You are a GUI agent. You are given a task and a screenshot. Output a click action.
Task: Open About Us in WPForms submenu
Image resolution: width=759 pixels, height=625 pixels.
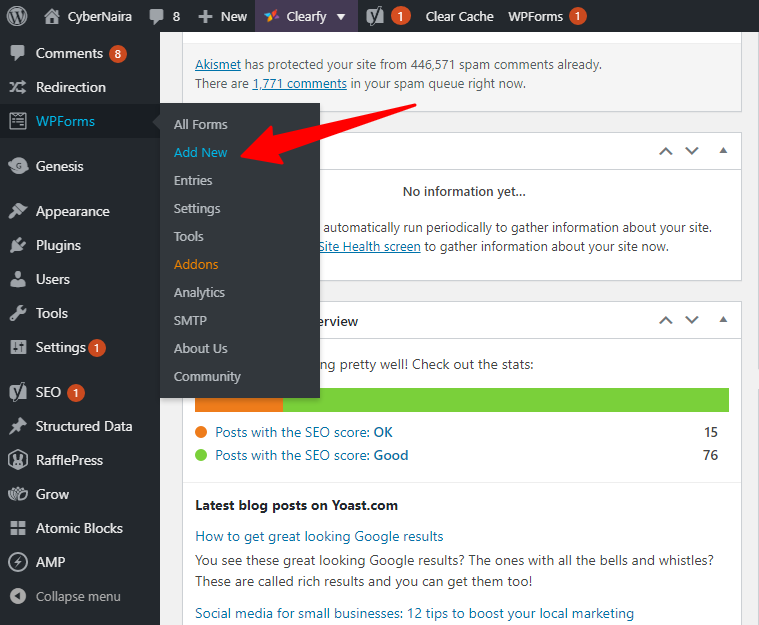pyautogui.click(x=200, y=349)
